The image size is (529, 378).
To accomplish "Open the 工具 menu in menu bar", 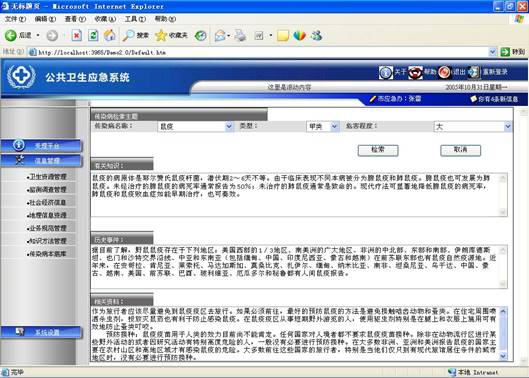I will [x=135, y=19].
